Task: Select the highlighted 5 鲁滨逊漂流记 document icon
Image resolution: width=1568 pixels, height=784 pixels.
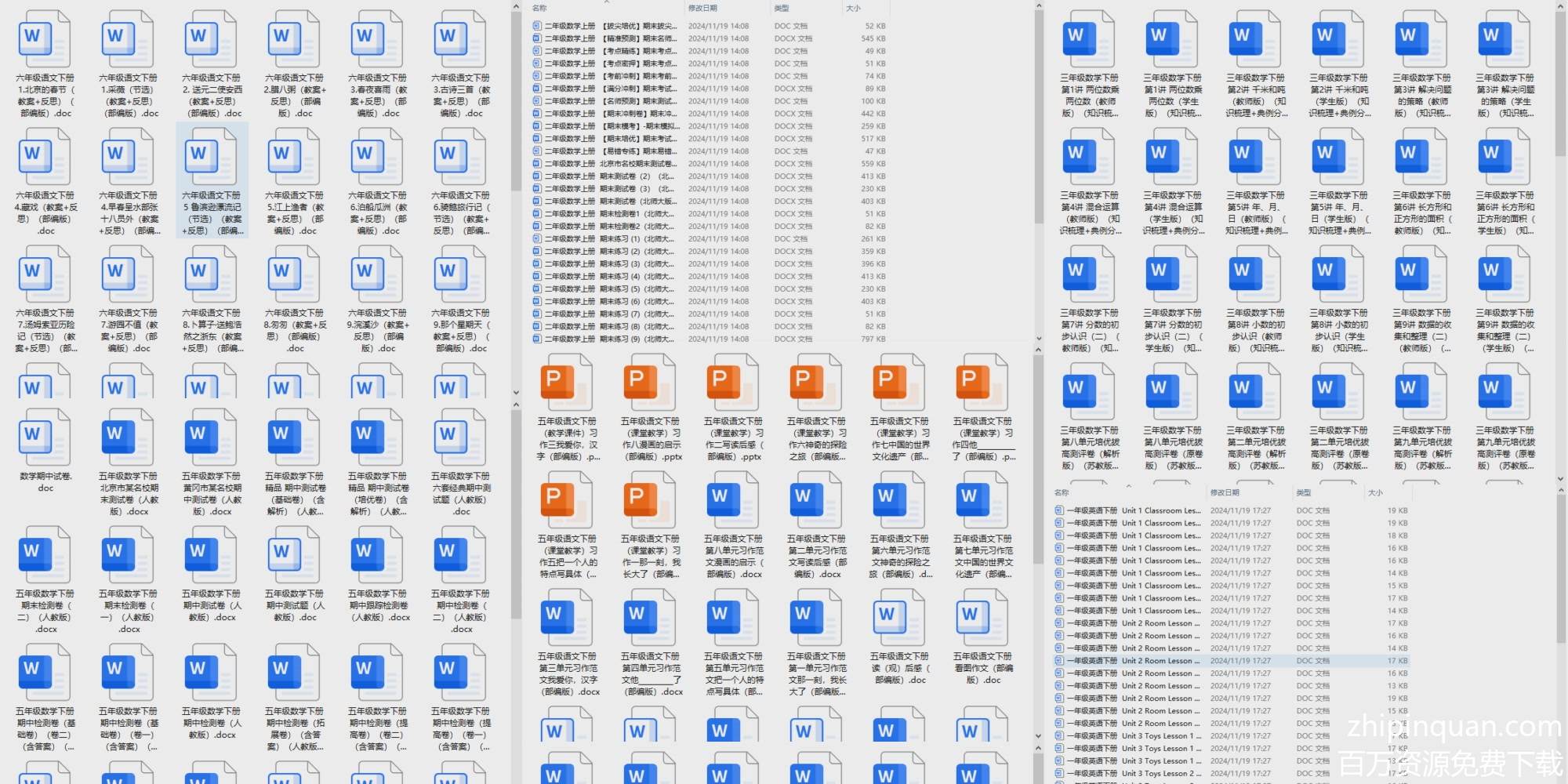Action: [x=210, y=157]
